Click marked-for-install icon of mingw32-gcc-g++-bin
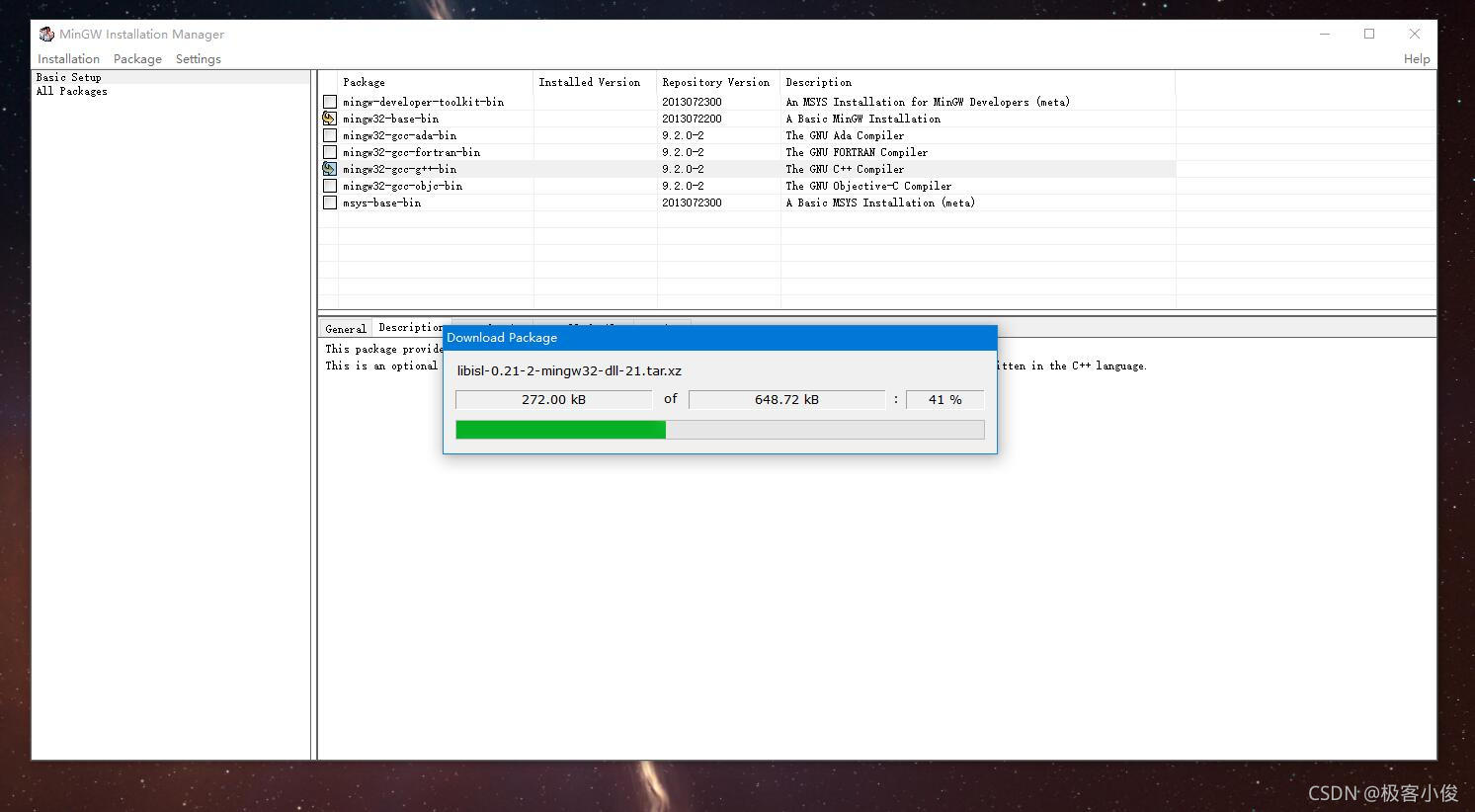This screenshot has height=812, width=1475. [x=330, y=169]
